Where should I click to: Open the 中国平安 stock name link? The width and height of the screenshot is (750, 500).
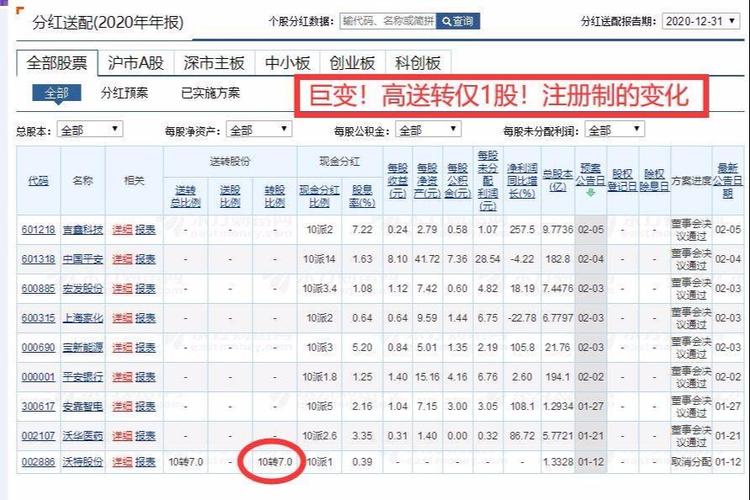tap(83, 259)
